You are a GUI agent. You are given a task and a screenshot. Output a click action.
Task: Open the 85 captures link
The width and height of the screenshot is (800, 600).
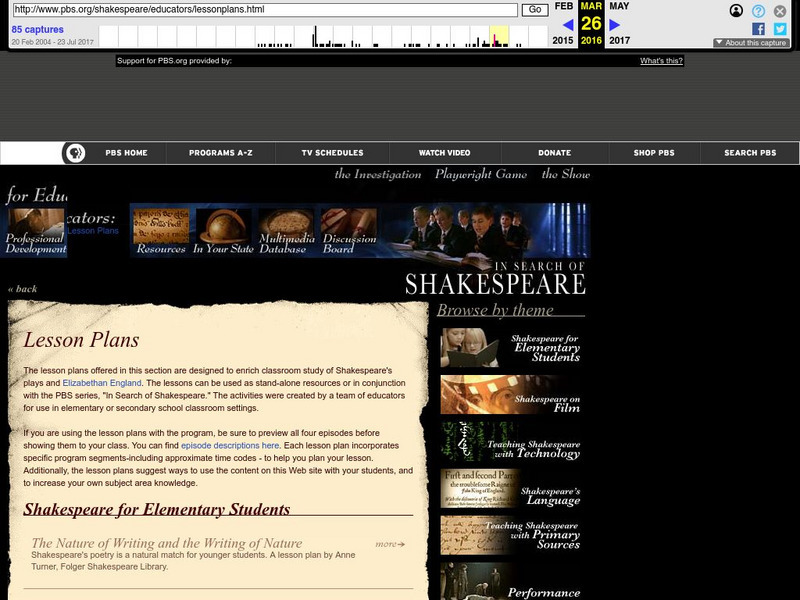(x=38, y=30)
